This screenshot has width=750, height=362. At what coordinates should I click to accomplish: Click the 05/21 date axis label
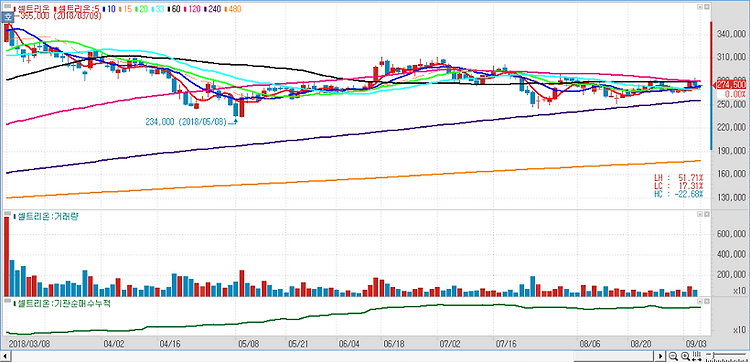point(298,344)
